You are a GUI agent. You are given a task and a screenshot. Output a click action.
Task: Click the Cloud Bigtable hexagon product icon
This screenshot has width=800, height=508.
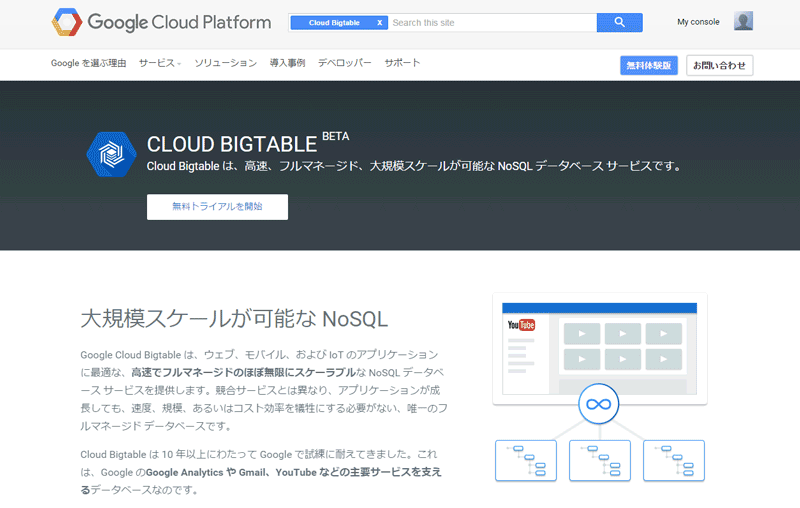(x=111, y=155)
